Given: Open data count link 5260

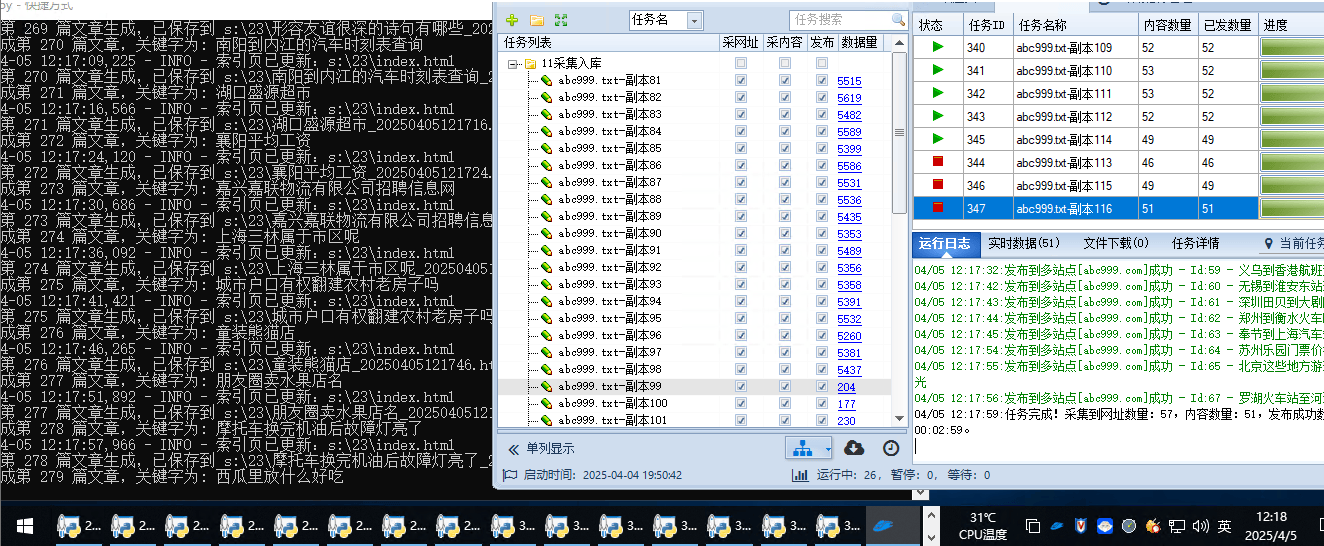Looking at the screenshot, I should pyautogui.click(x=849, y=336).
